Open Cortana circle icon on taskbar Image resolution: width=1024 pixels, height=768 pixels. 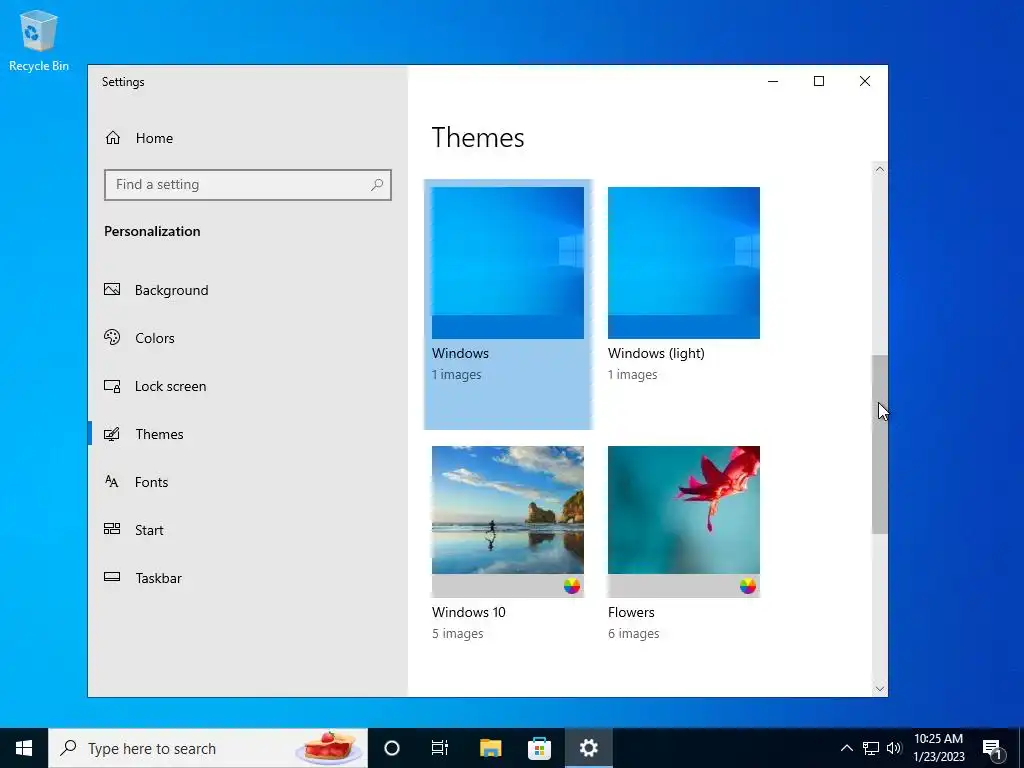click(x=392, y=748)
